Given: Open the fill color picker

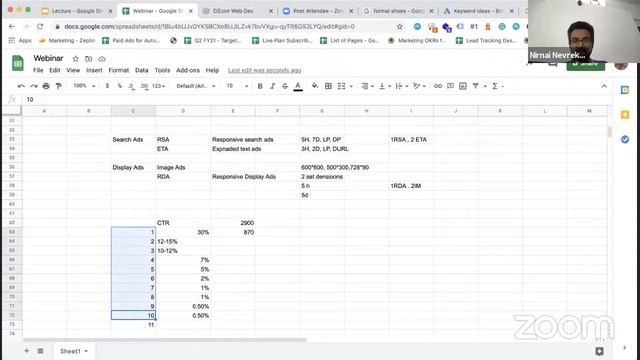Looking at the screenshot, I should point(315,86).
